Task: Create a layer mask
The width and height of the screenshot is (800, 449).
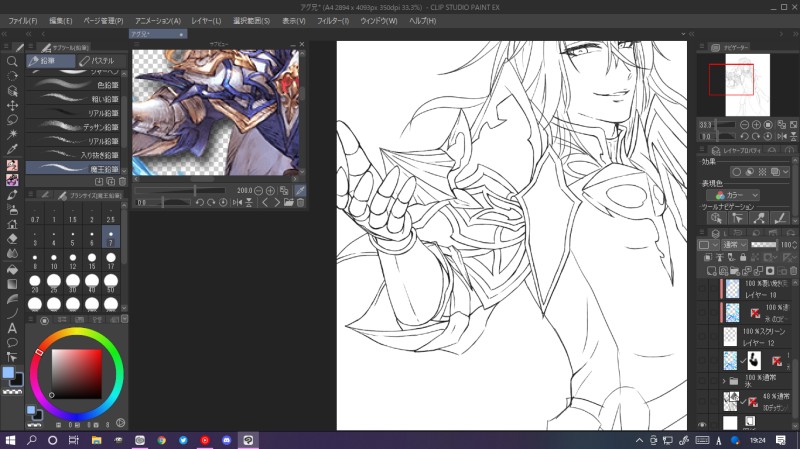Action: click(x=770, y=271)
